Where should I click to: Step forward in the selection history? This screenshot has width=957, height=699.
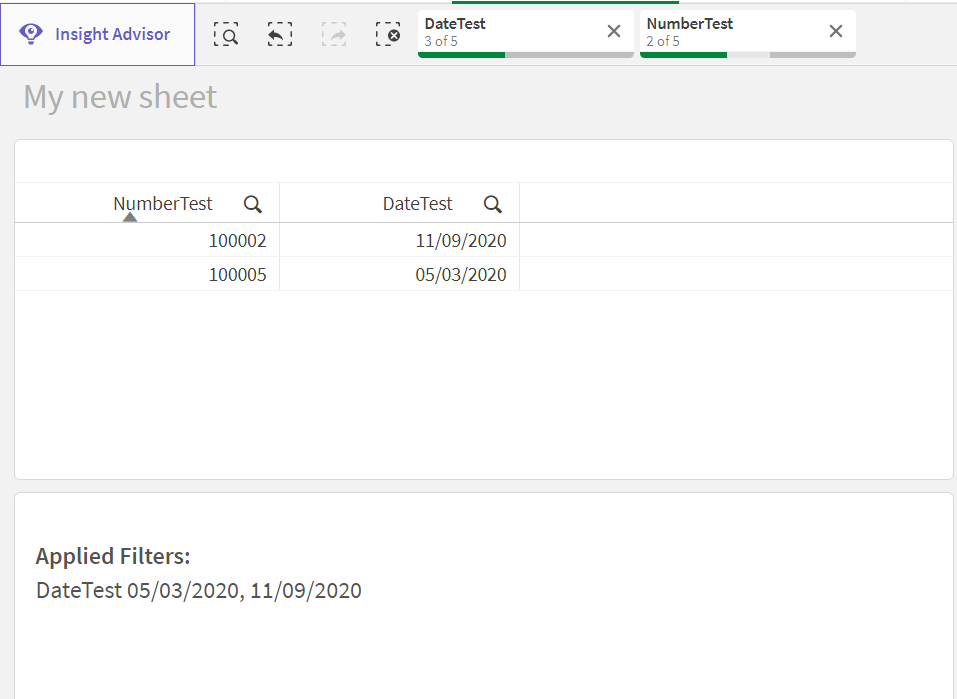tap(334, 33)
